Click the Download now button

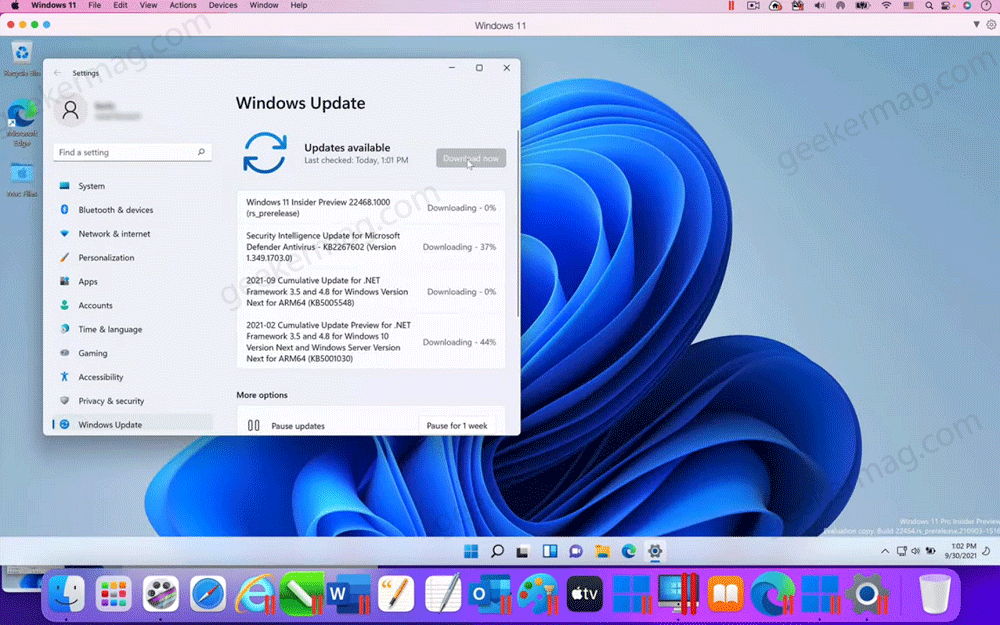tap(471, 158)
